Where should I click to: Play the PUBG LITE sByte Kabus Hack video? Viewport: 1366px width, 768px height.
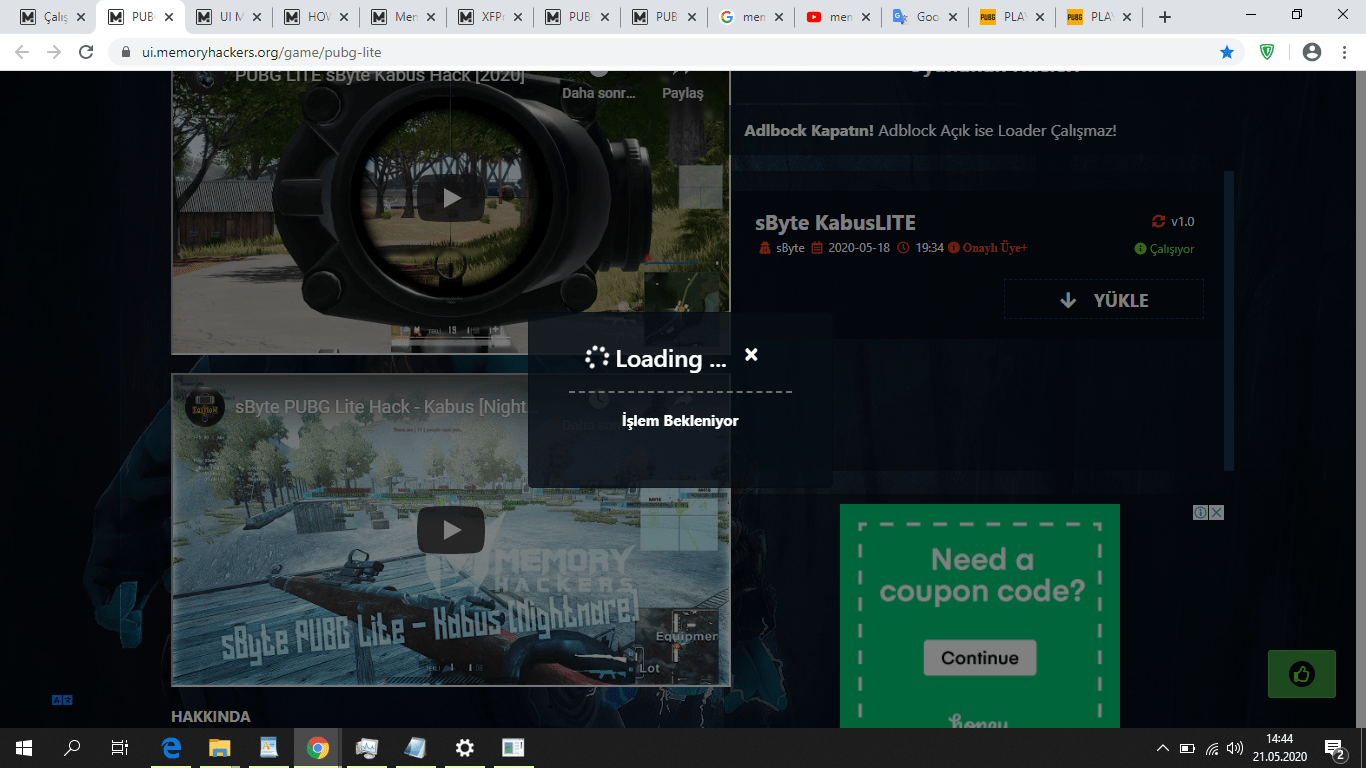450,198
